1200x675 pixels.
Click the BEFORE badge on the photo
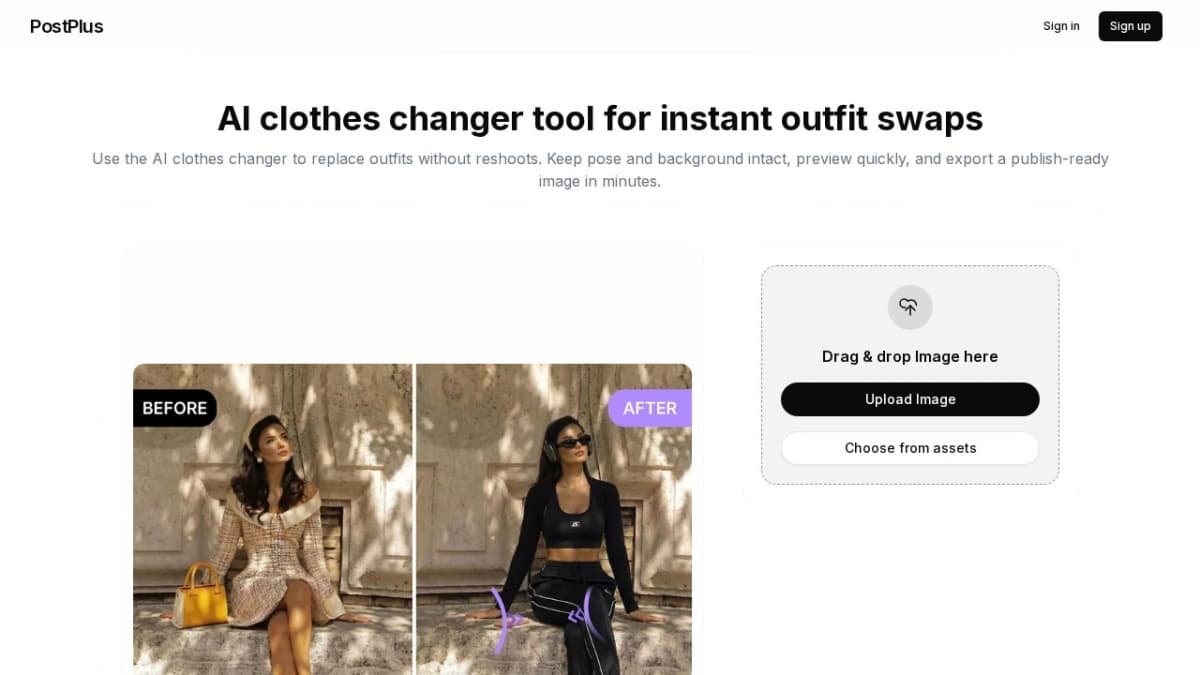[x=175, y=408]
